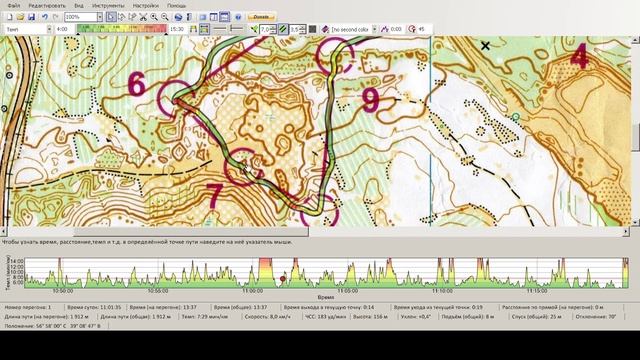Image resolution: width=640 pixels, height=360 pixels.
Task: Click the 11:00:00 time label in graph
Action: pos(252,291)
